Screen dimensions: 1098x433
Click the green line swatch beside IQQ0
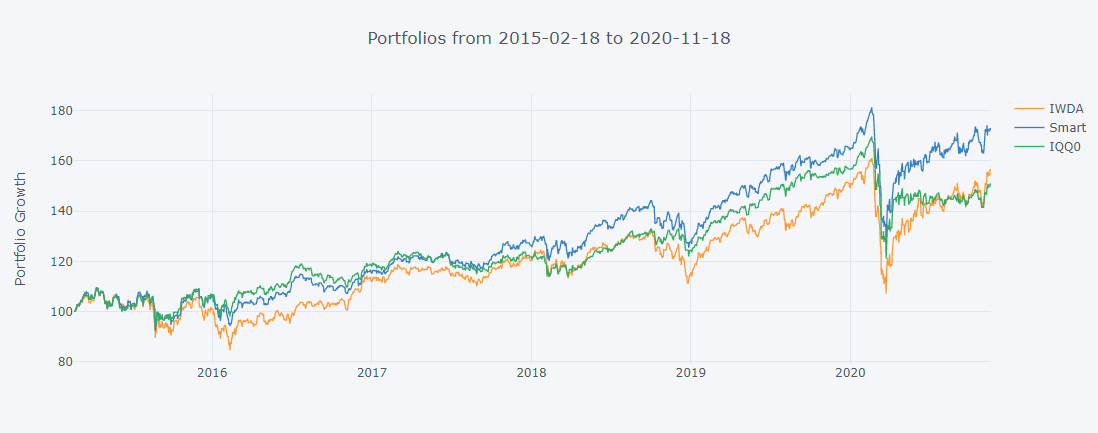(x=1028, y=147)
